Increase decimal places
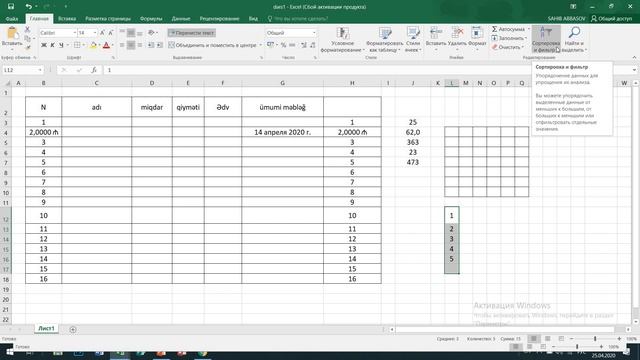This screenshot has height=360, width=640. [304, 45]
